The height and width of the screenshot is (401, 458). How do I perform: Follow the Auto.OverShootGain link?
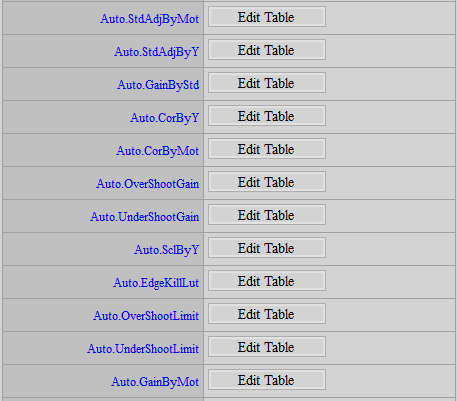coord(148,184)
